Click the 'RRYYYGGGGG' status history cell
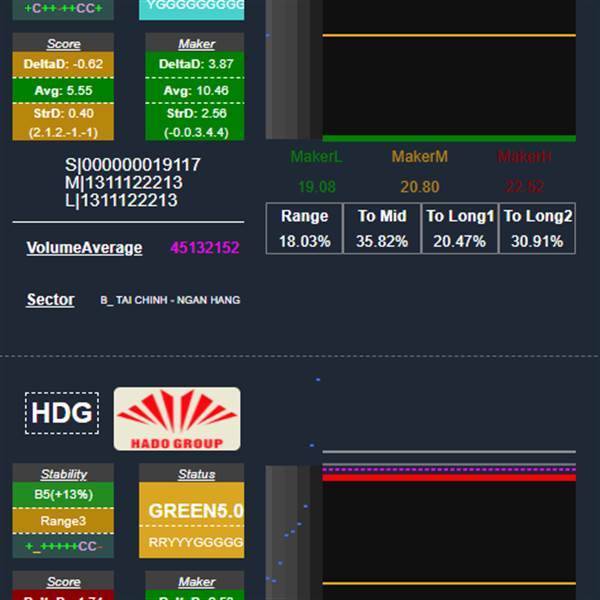The image size is (600, 600). (x=192, y=542)
